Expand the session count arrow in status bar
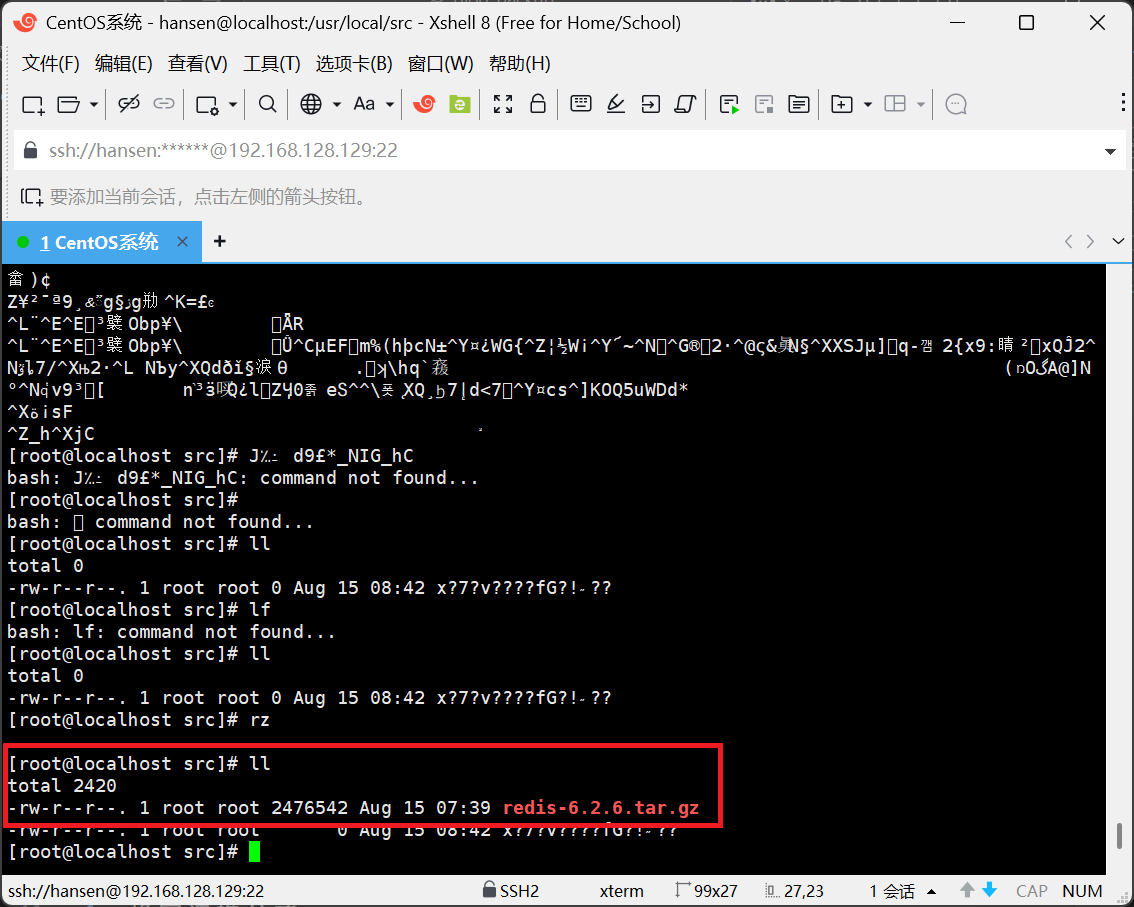Image resolution: width=1134 pixels, height=907 pixels. click(x=932, y=891)
